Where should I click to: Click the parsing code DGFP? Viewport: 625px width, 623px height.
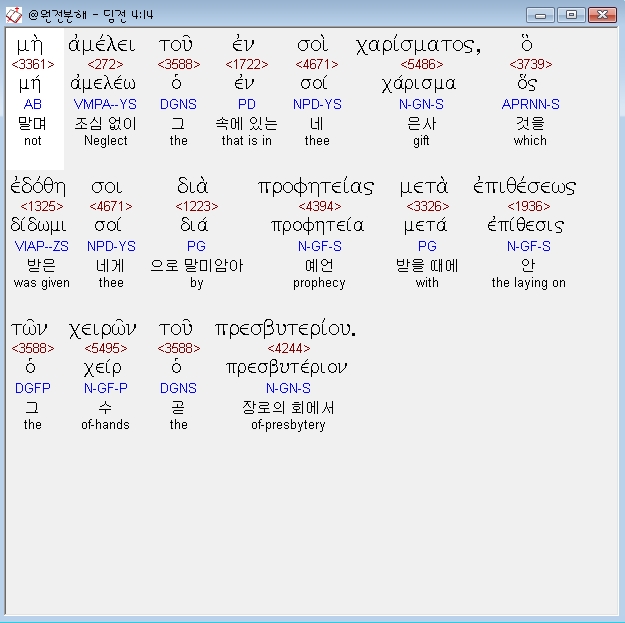pyautogui.click(x=33, y=388)
